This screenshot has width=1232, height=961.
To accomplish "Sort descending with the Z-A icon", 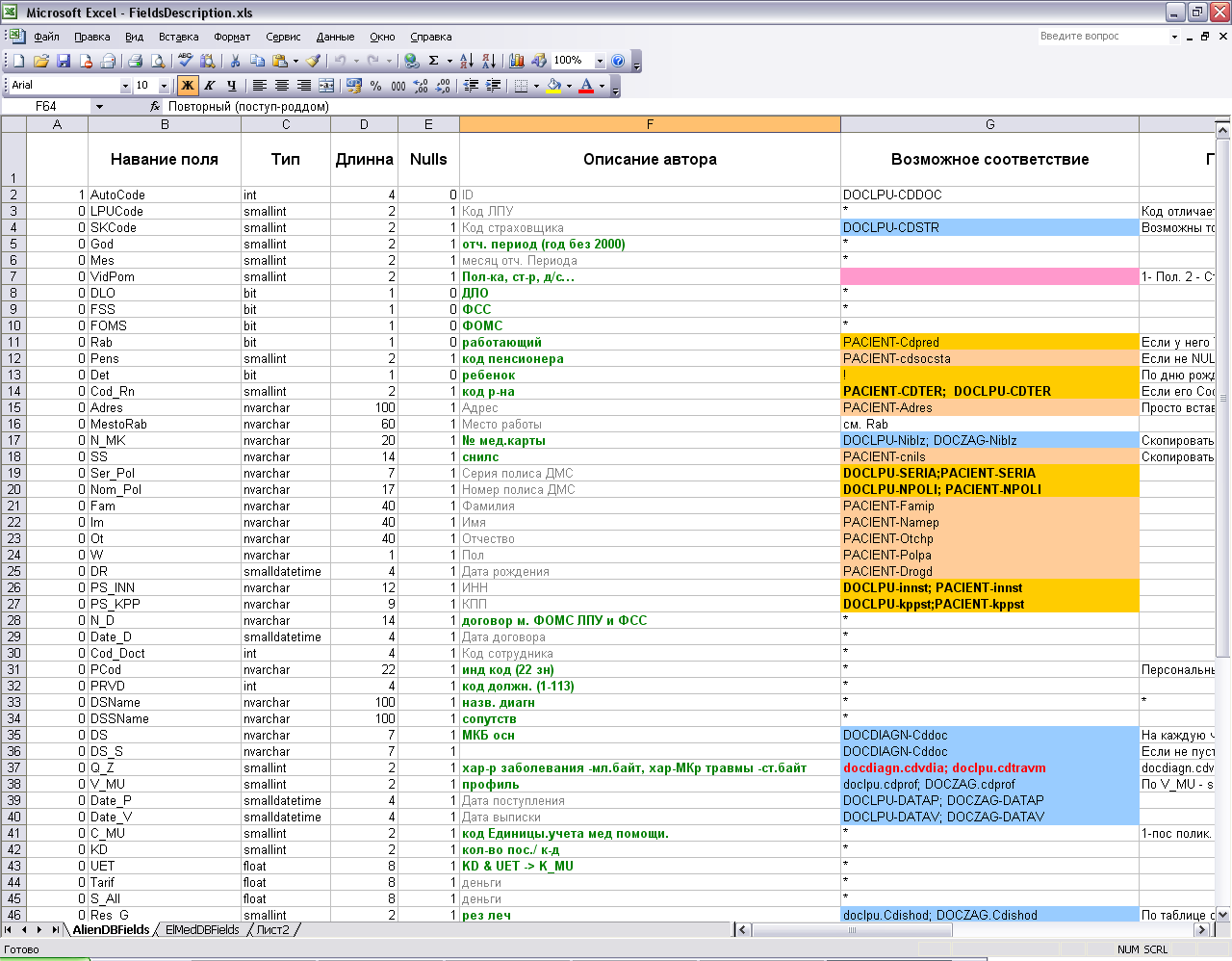I will 489,61.
